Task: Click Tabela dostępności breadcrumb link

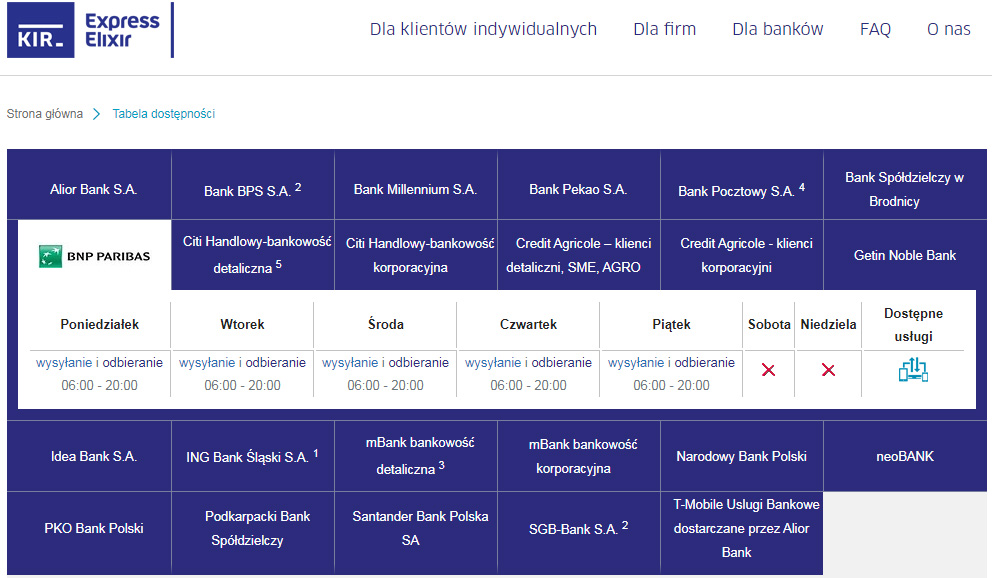Action: [x=164, y=114]
